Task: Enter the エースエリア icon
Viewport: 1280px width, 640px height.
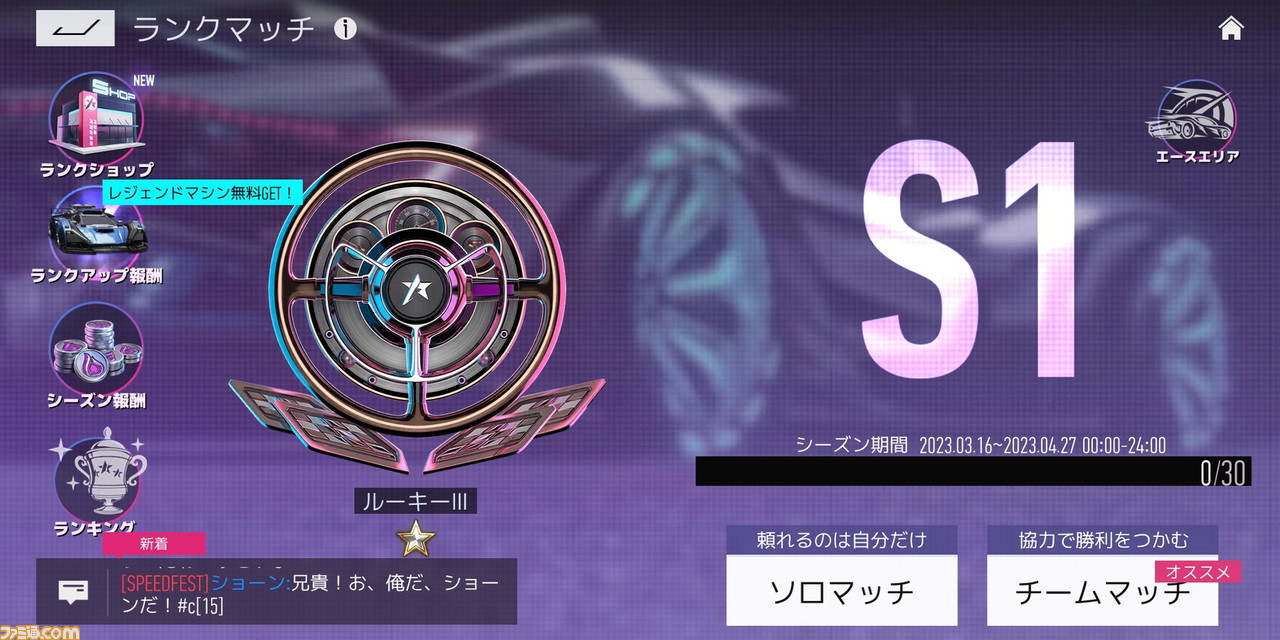Action: click(x=1195, y=122)
